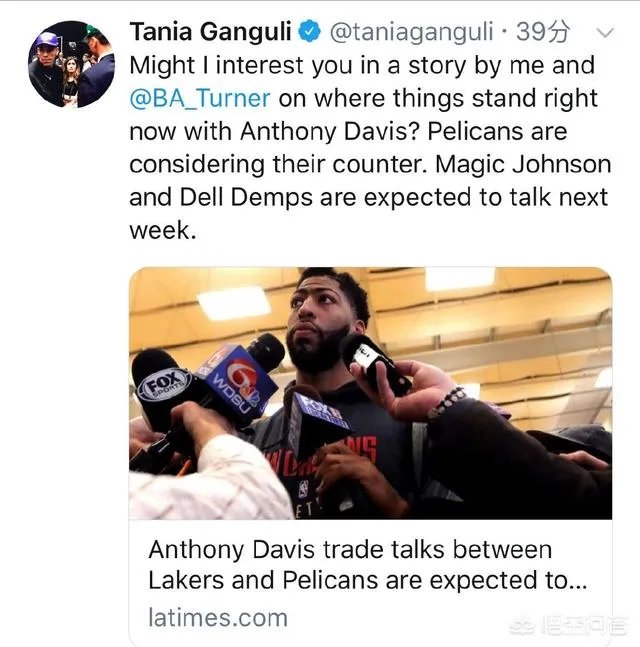Viewport: 640px width, 647px height.
Task: Click the blue verified badge
Action: point(309,31)
